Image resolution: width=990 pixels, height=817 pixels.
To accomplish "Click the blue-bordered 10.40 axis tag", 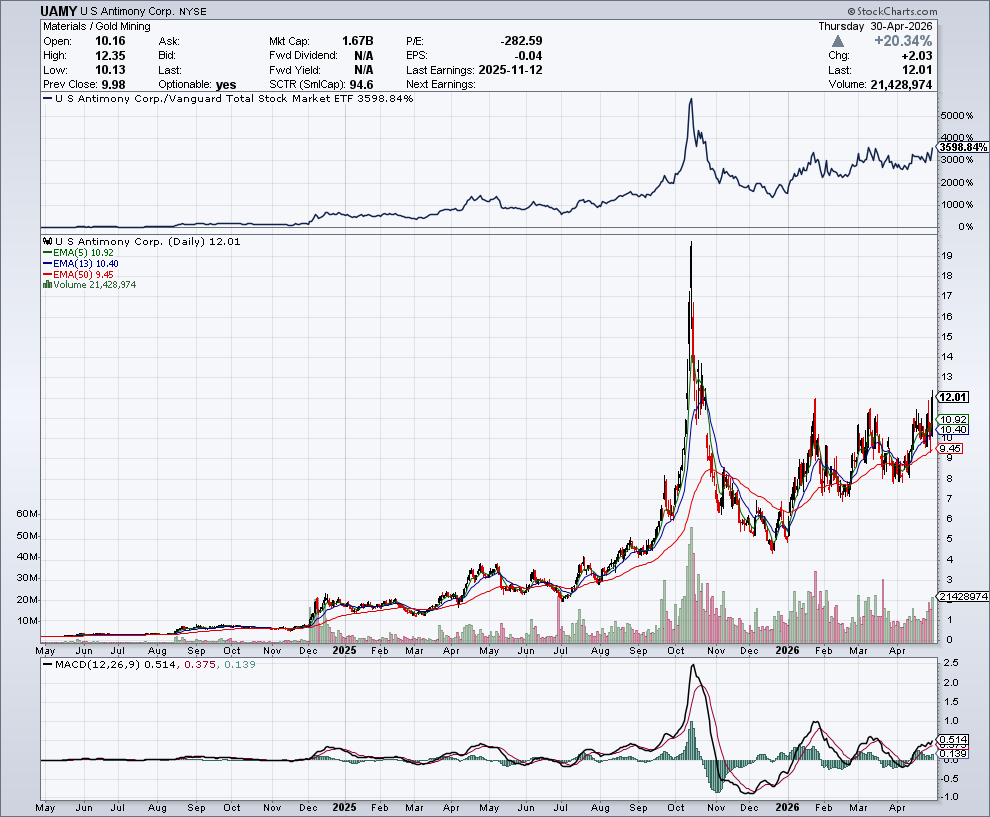I will [x=953, y=429].
